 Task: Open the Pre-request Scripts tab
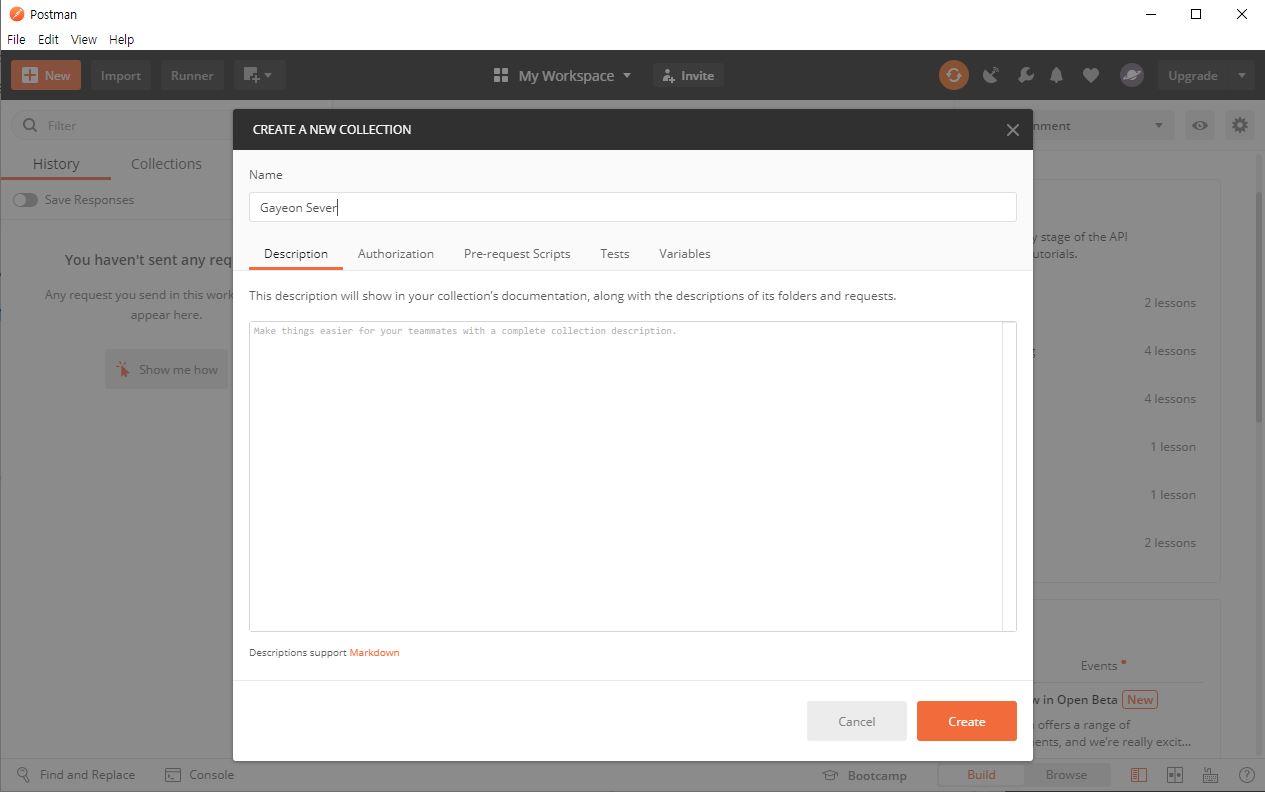517,254
